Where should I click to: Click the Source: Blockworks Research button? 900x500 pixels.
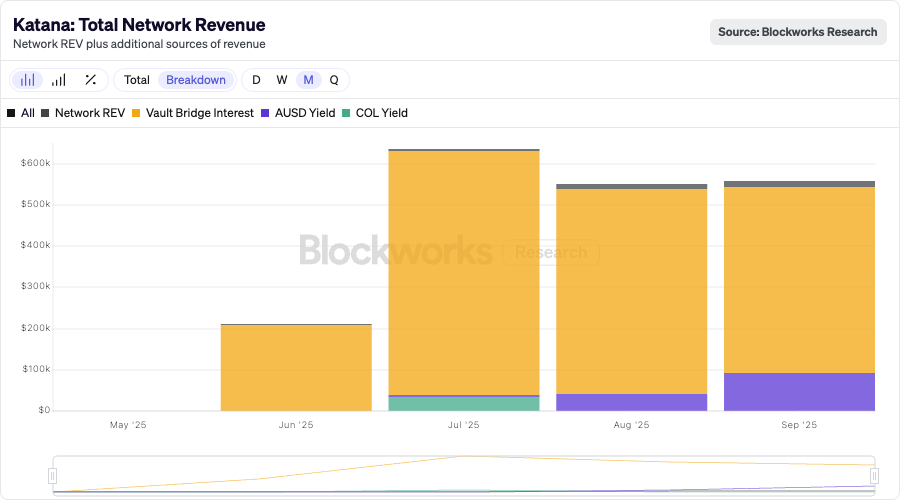(x=798, y=32)
